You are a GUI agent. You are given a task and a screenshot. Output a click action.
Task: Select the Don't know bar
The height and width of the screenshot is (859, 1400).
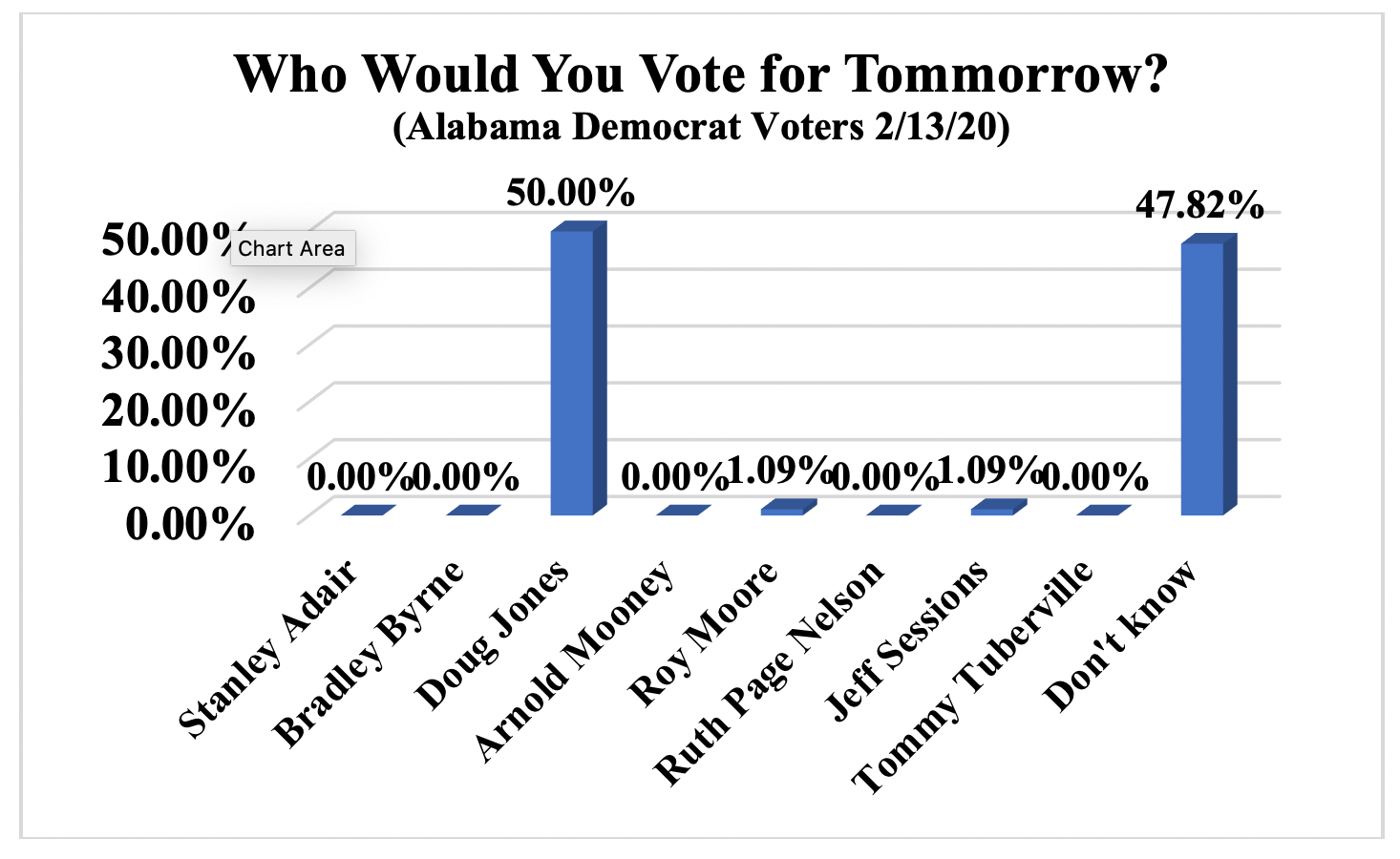[1202, 378]
